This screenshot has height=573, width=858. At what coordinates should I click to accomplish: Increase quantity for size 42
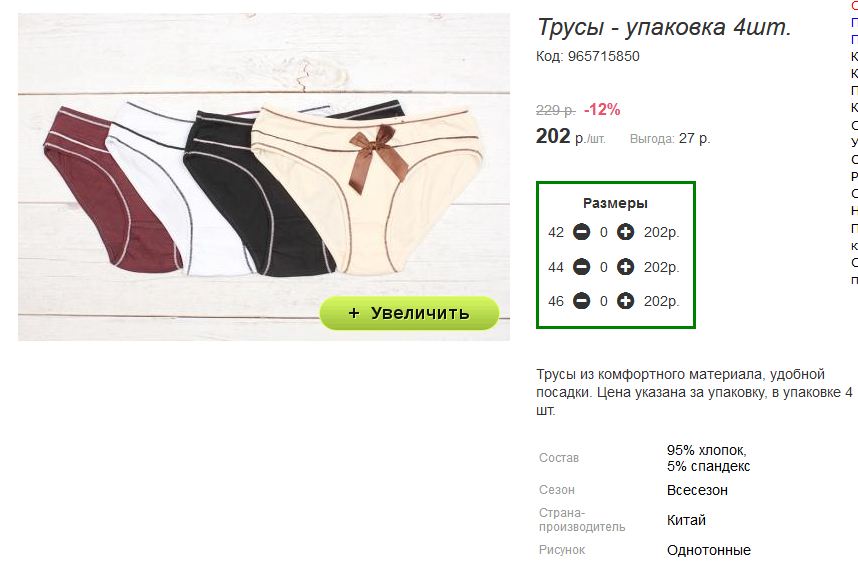pos(625,232)
